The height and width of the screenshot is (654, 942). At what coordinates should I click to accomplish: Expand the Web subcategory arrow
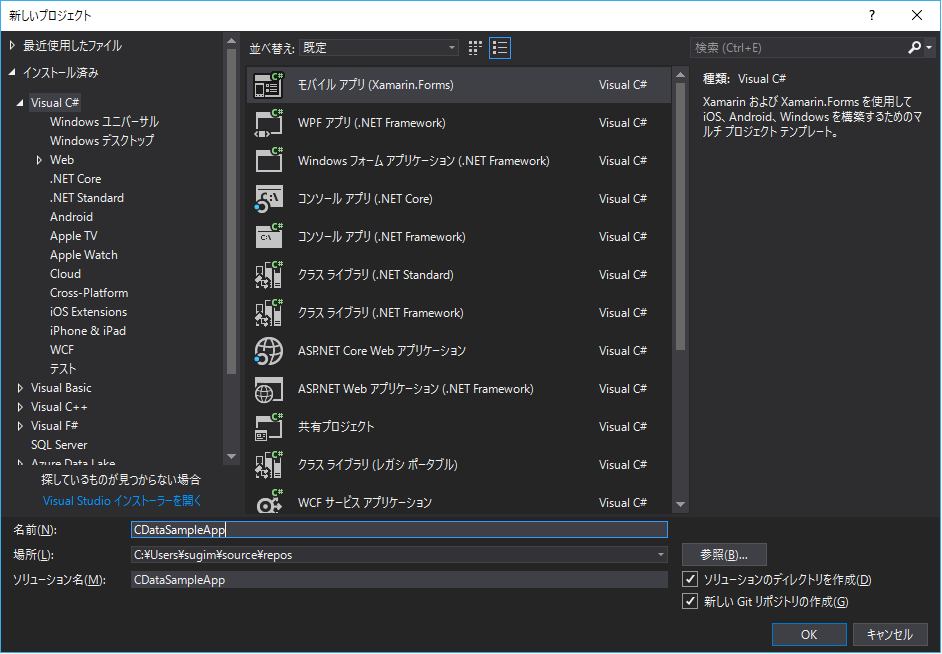(39, 160)
